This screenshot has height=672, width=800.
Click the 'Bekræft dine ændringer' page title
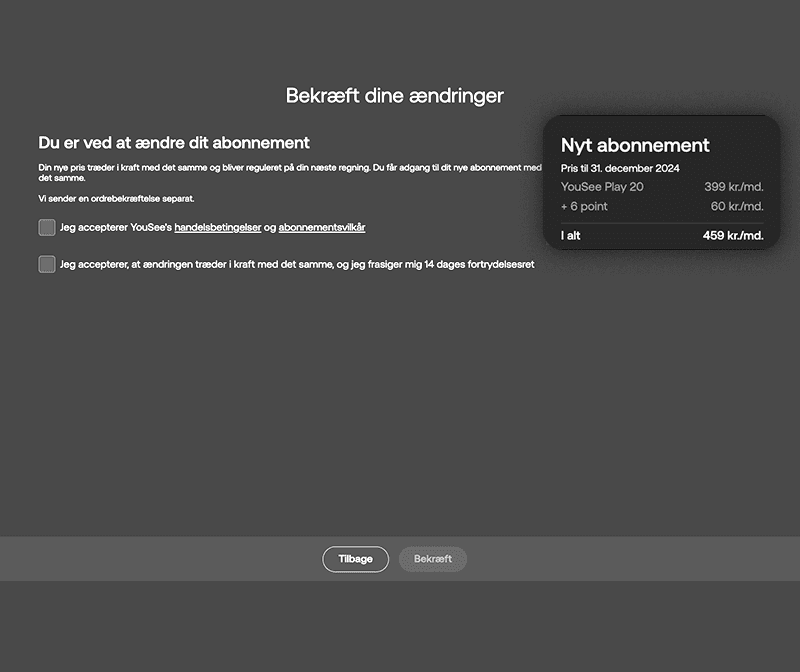pyautogui.click(x=395, y=96)
